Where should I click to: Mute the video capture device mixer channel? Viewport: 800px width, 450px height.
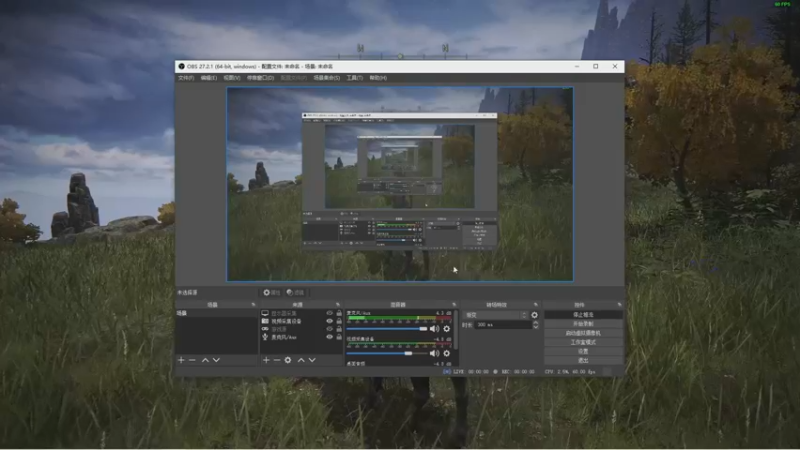click(x=434, y=353)
